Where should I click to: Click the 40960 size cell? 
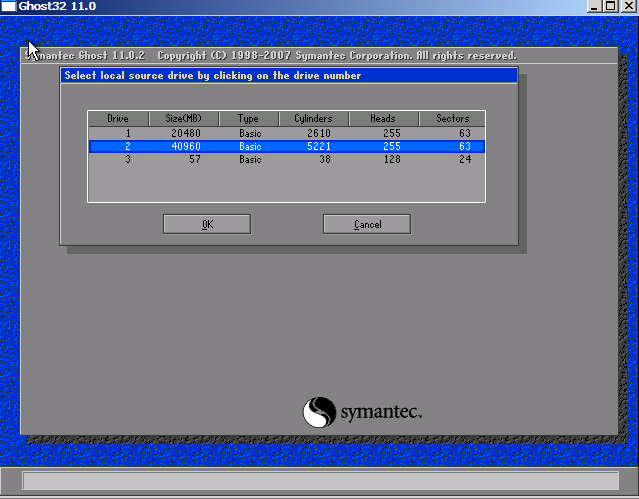click(186, 146)
